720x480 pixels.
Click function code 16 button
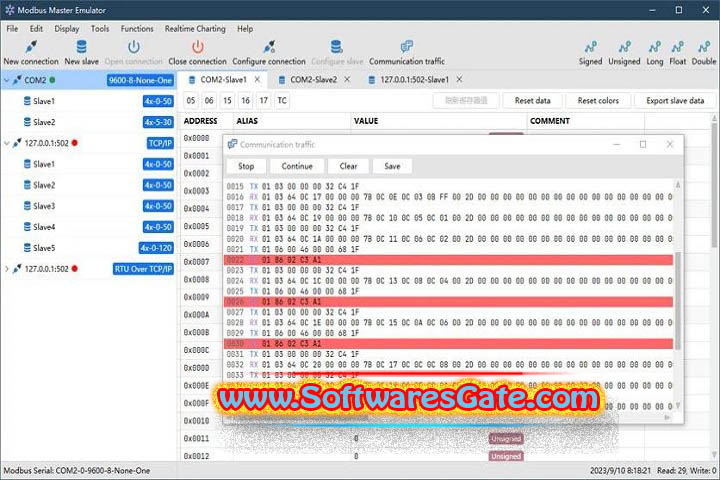pyautogui.click(x=246, y=101)
